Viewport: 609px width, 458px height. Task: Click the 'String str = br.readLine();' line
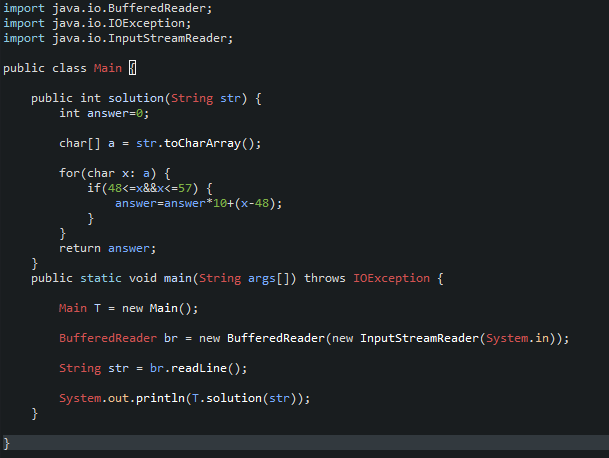coord(153,369)
